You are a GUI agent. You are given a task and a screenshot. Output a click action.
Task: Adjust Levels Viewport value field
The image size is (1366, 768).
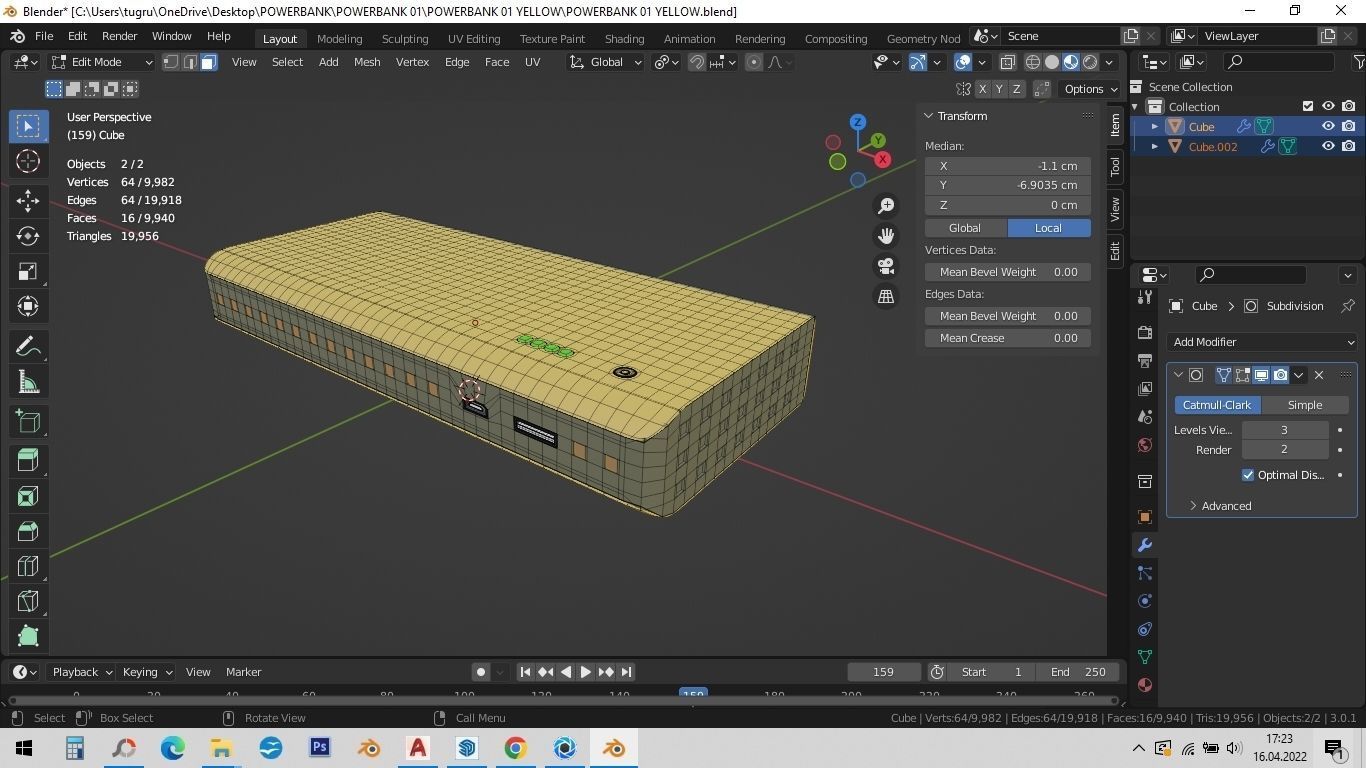(x=1285, y=430)
